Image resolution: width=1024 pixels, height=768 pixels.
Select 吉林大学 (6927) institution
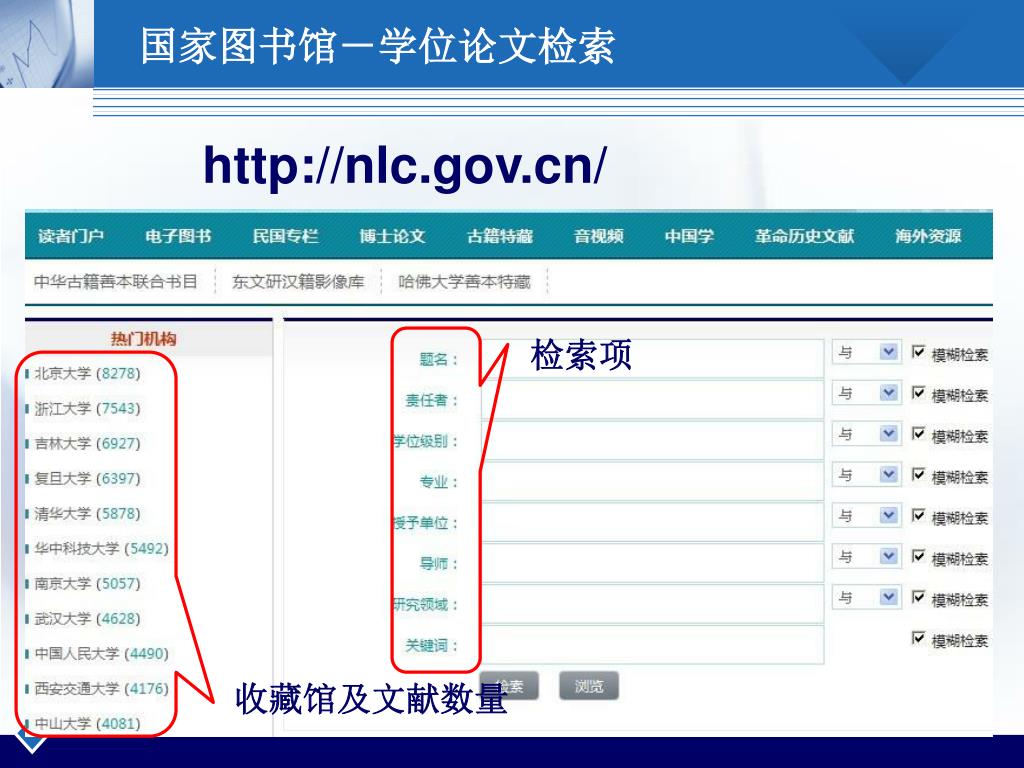(x=88, y=443)
